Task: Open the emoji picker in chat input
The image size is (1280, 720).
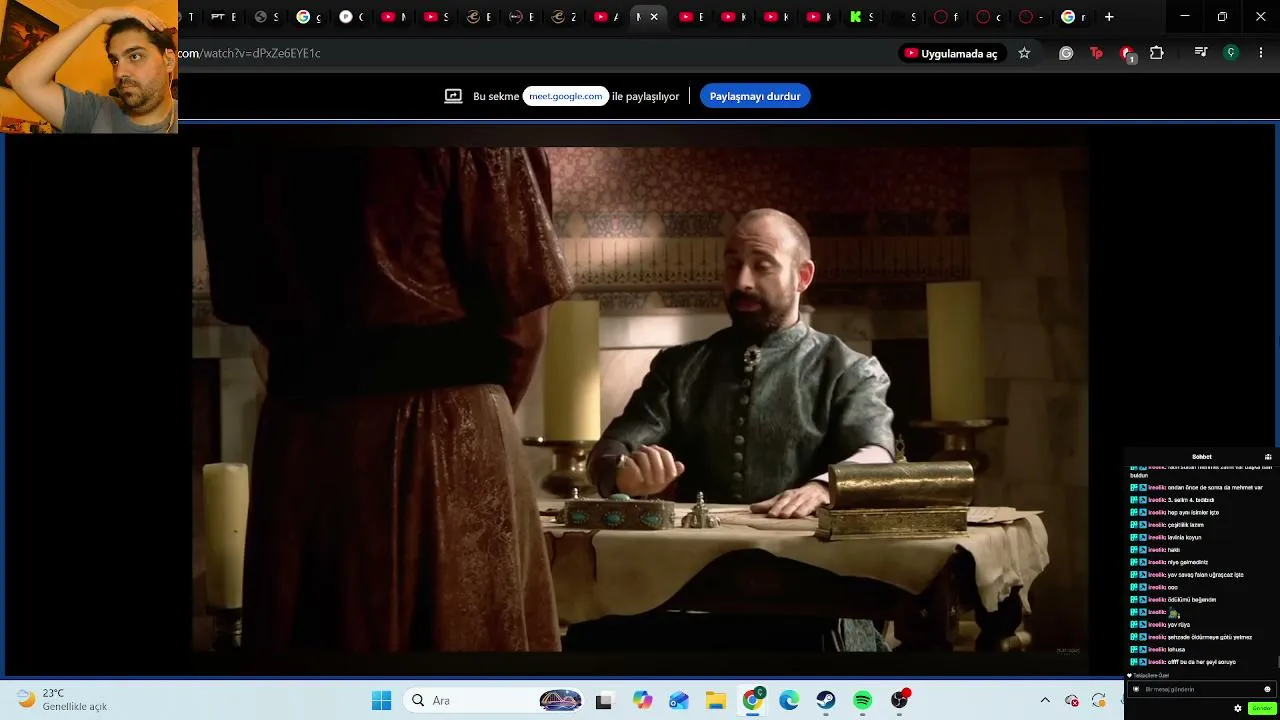Action: 1267,689
